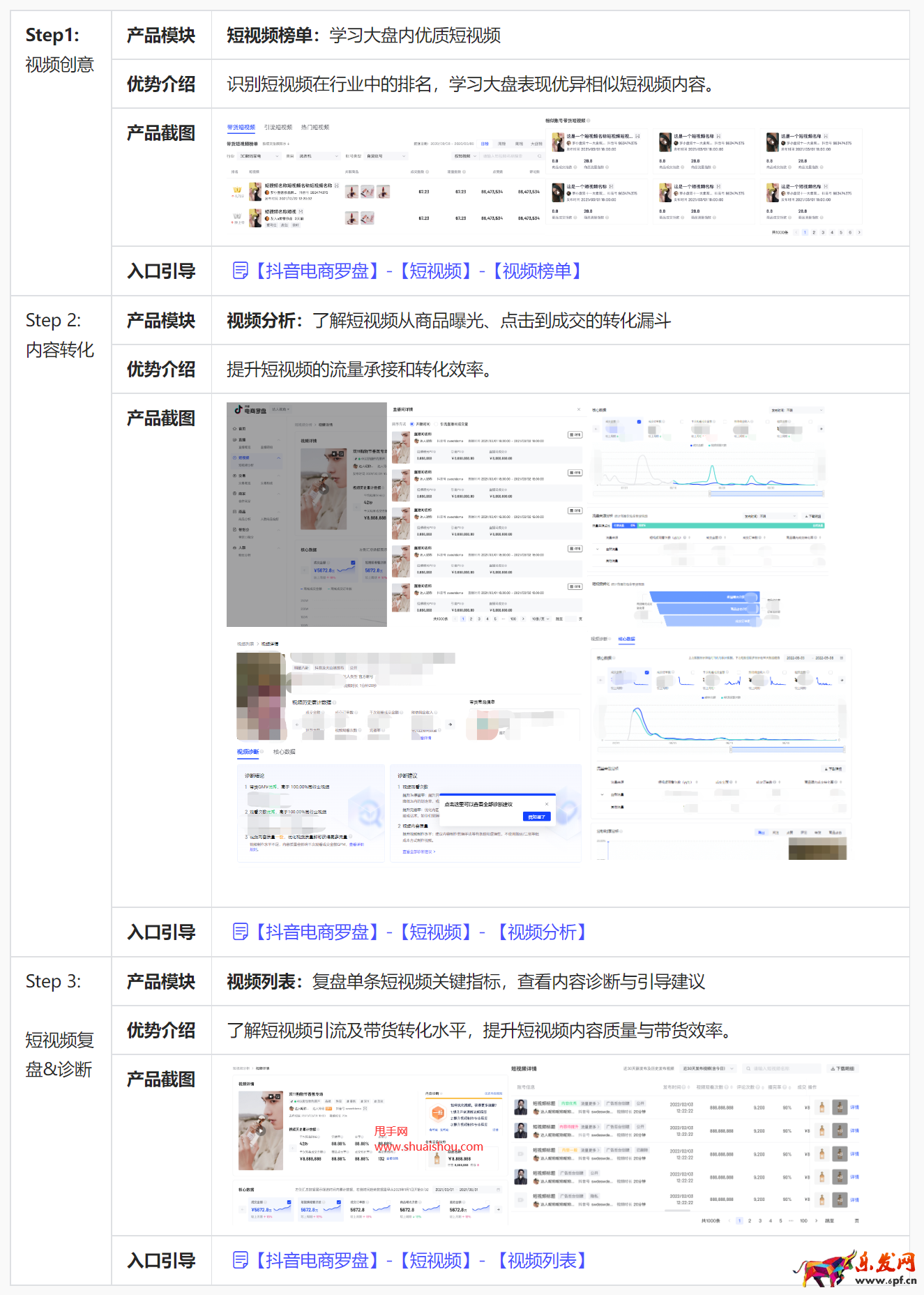Toggle checkbox on second 核心数据 card in Step 3
Viewport: 924px width, 1295px height.
tap(339, 1202)
